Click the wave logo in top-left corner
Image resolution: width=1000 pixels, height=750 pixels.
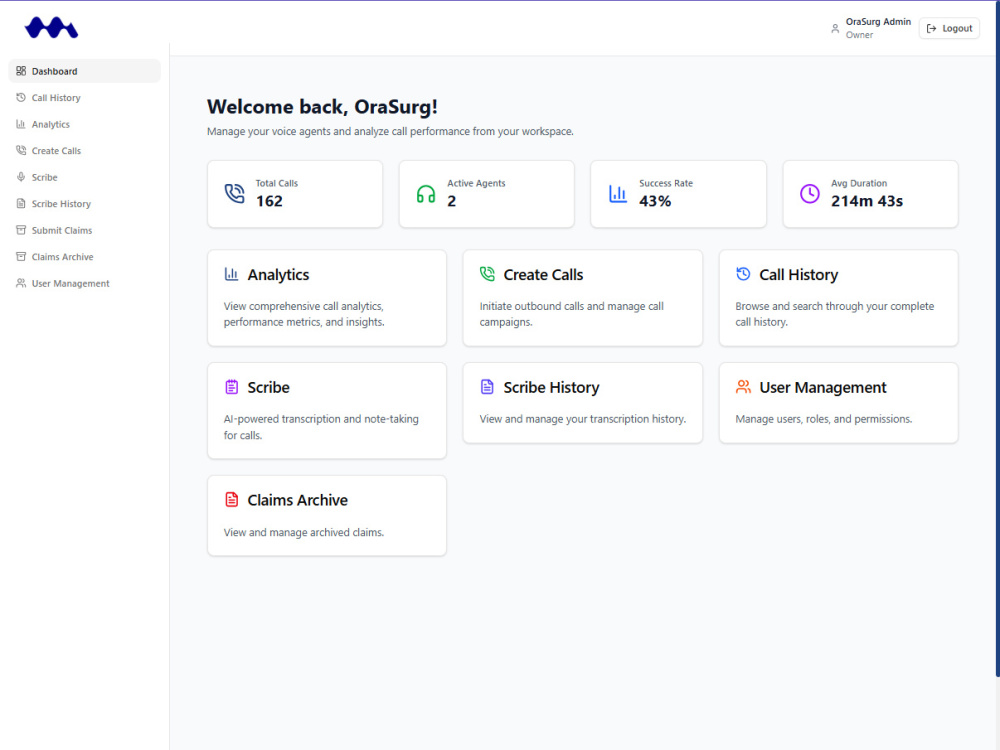pyautogui.click(x=51, y=27)
